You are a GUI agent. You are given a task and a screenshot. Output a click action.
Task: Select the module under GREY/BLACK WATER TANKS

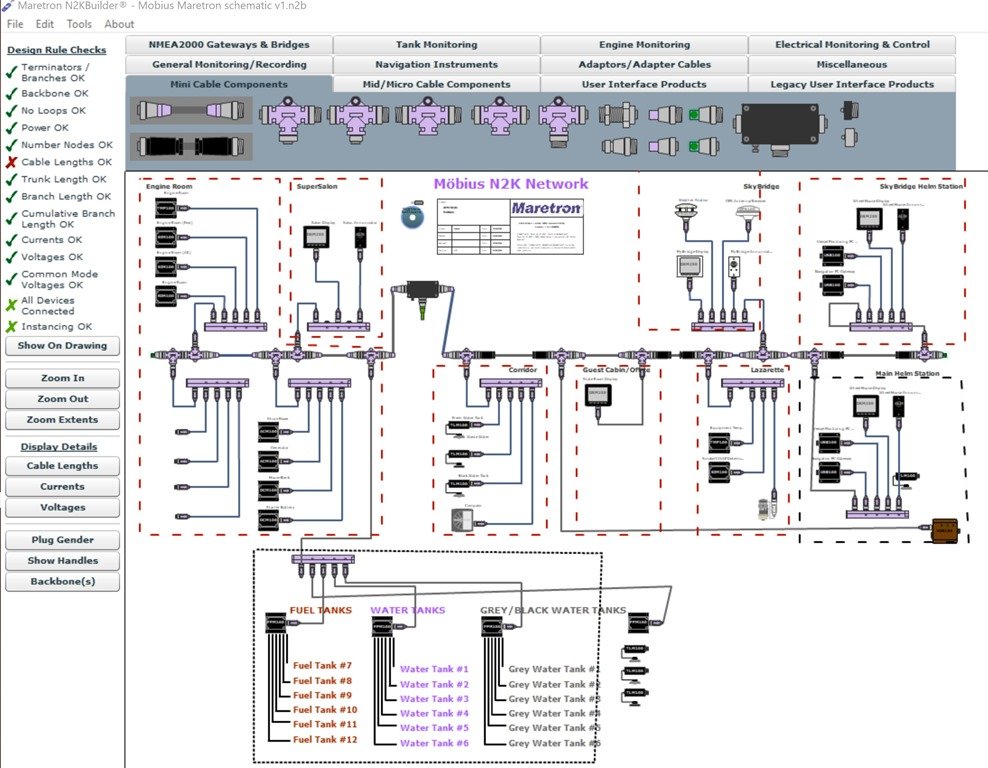click(x=492, y=627)
